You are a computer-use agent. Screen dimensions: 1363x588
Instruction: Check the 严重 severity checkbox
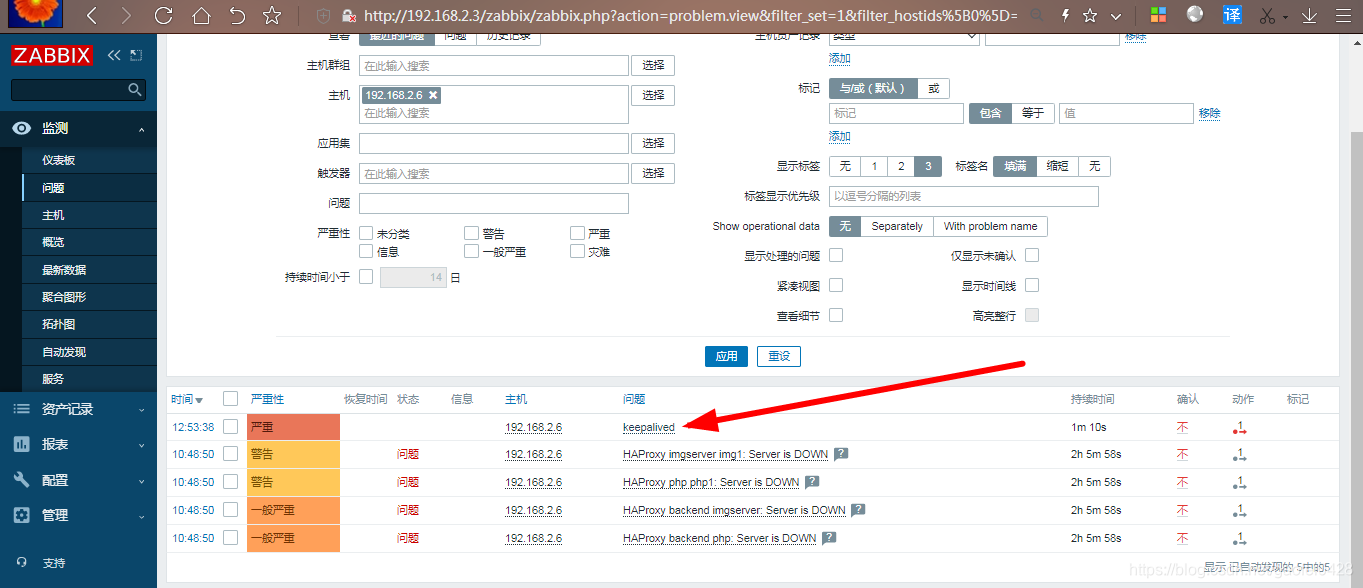tap(577, 233)
